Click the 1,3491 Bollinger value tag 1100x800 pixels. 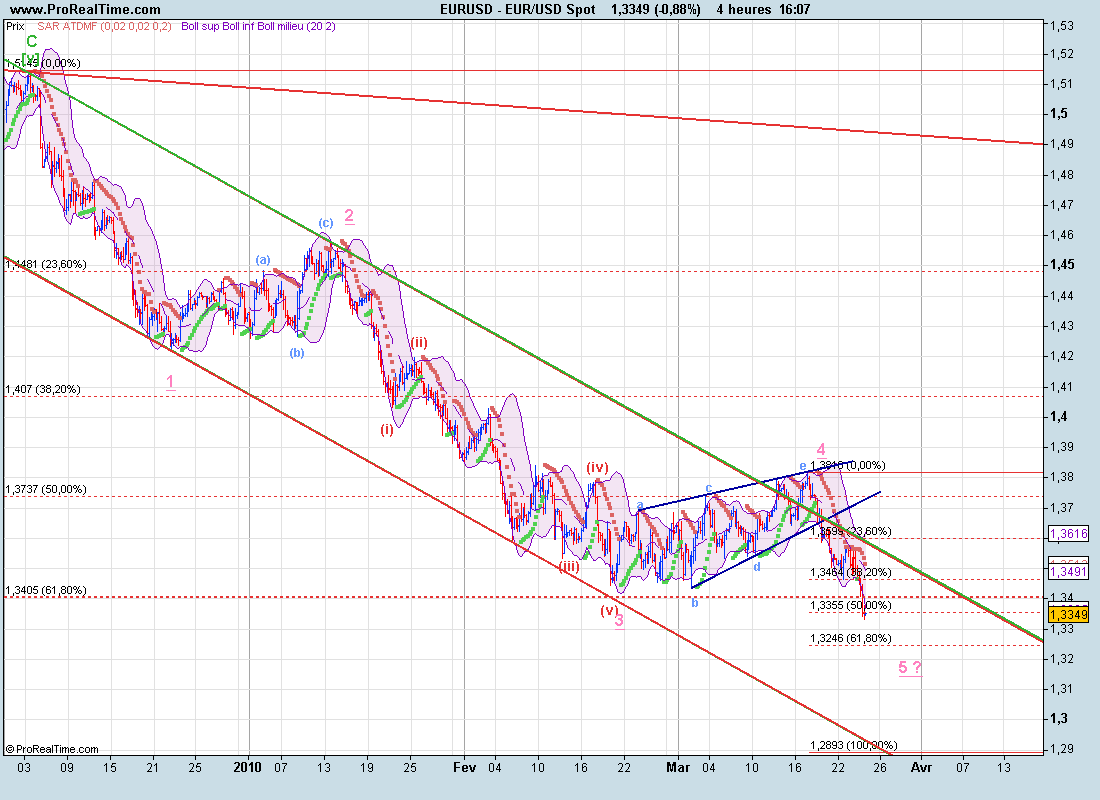pos(1068,573)
